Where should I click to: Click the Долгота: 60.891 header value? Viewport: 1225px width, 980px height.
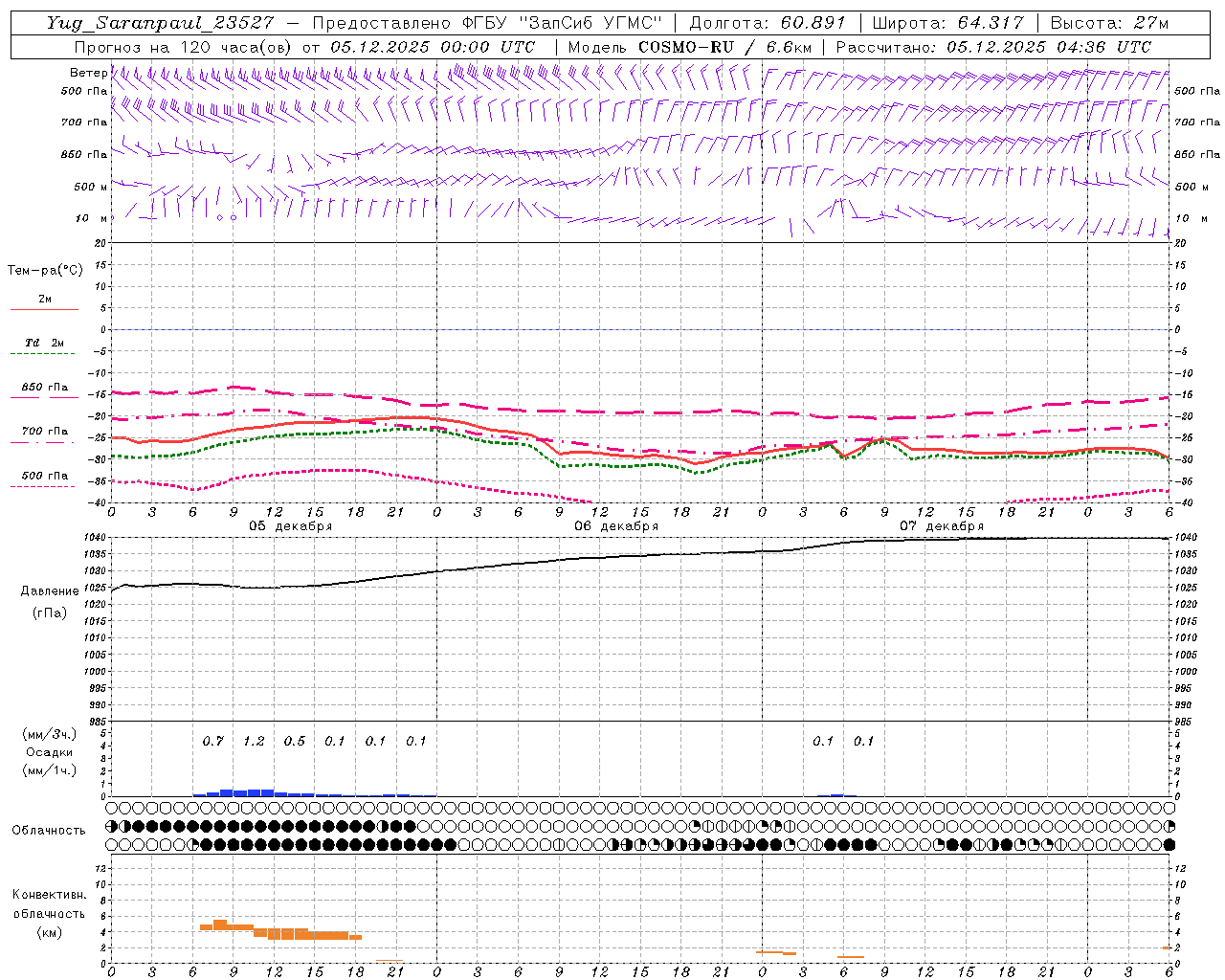(x=768, y=23)
